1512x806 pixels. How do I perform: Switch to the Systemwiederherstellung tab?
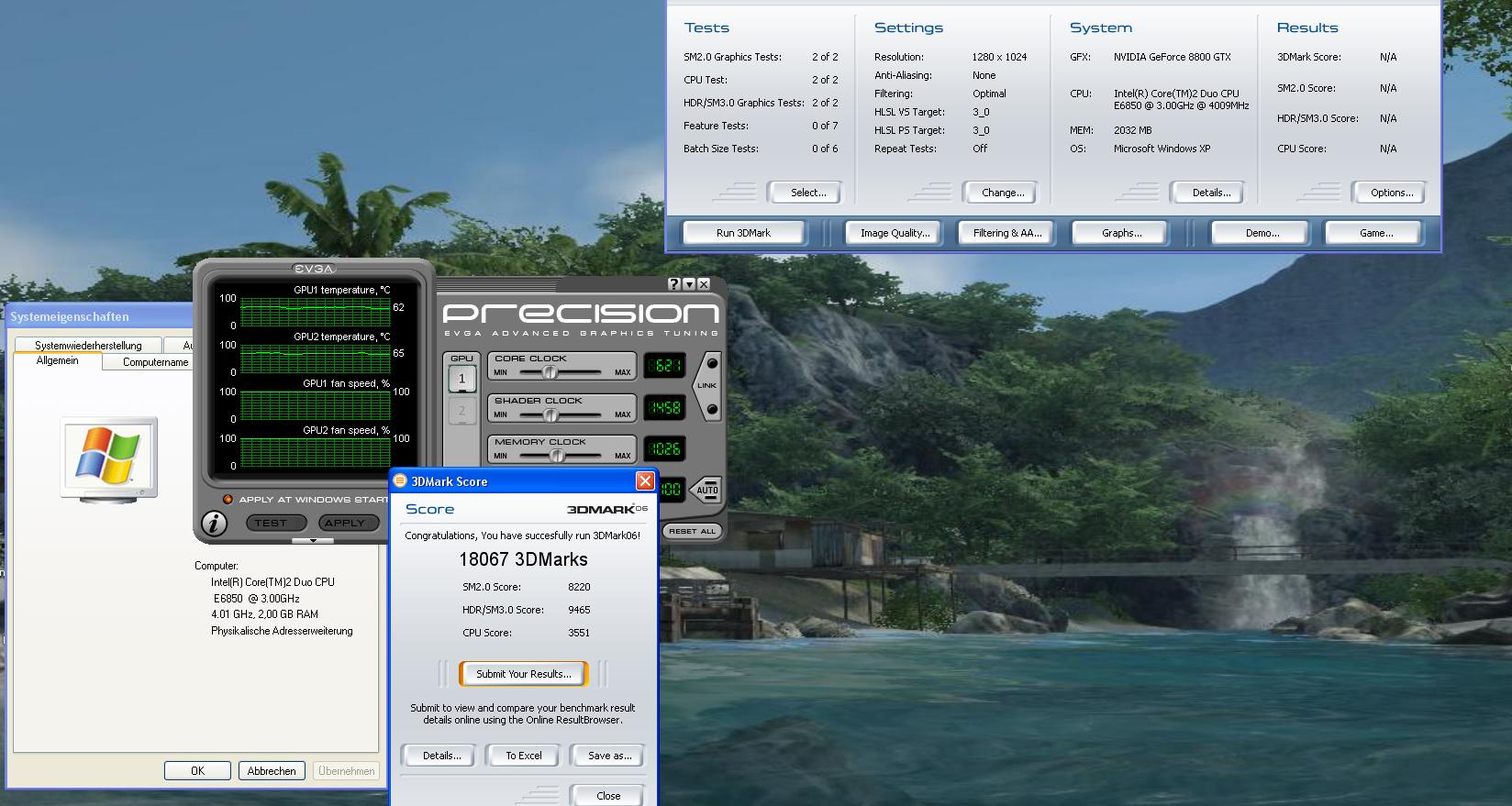pos(88,346)
